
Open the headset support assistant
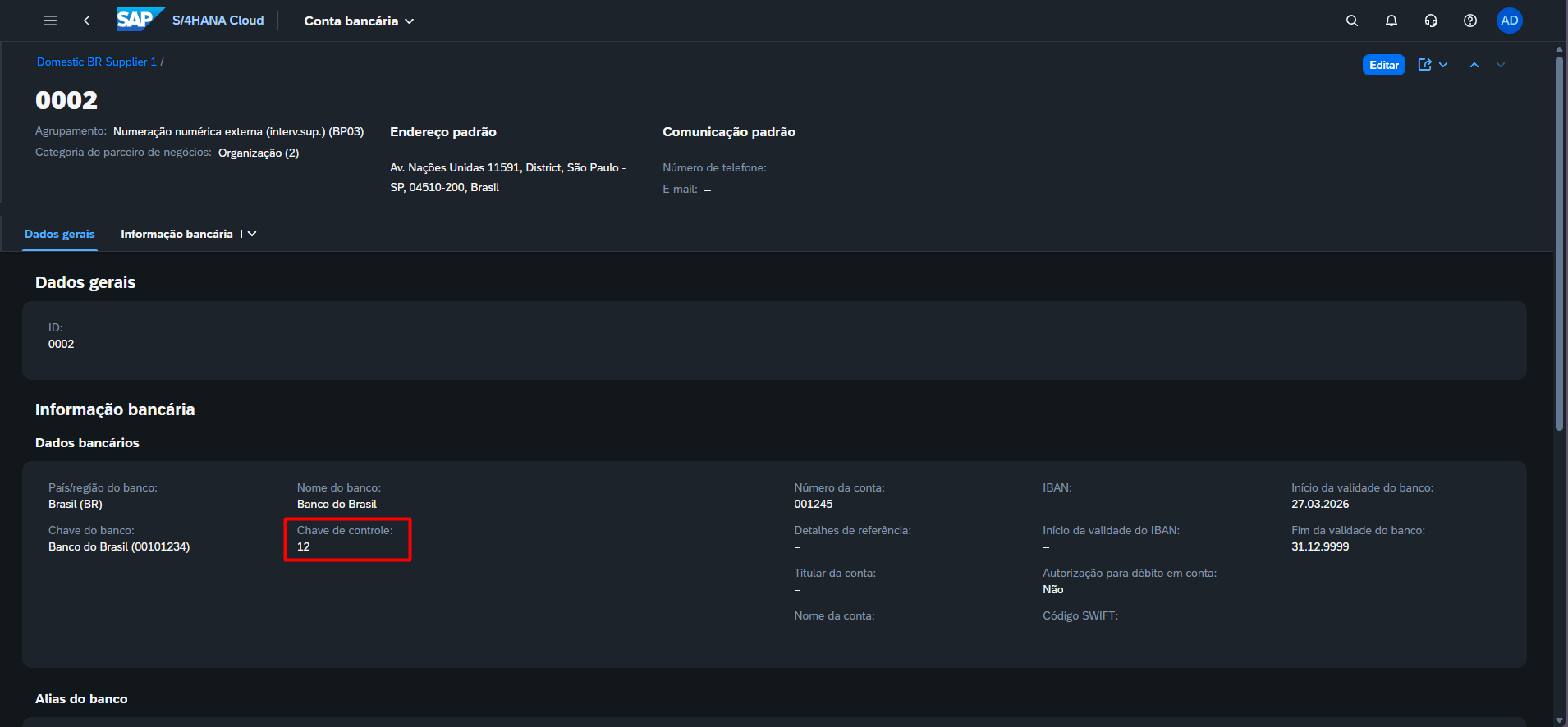point(1431,21)
